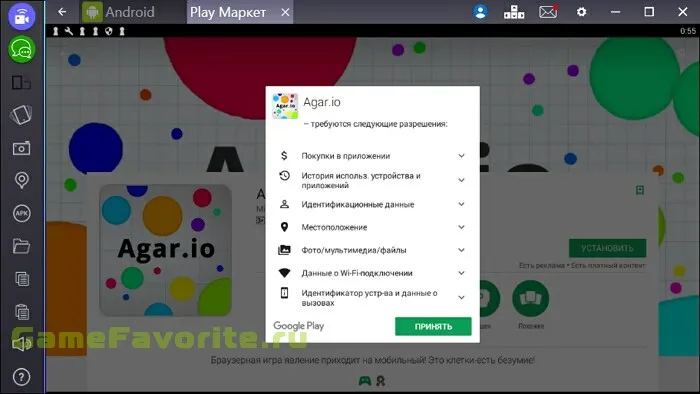The width and height of the screenshot is (700, 394).
Task: Accept permissions with ПРИНЯТЬ button
Action: coord(433,326)
